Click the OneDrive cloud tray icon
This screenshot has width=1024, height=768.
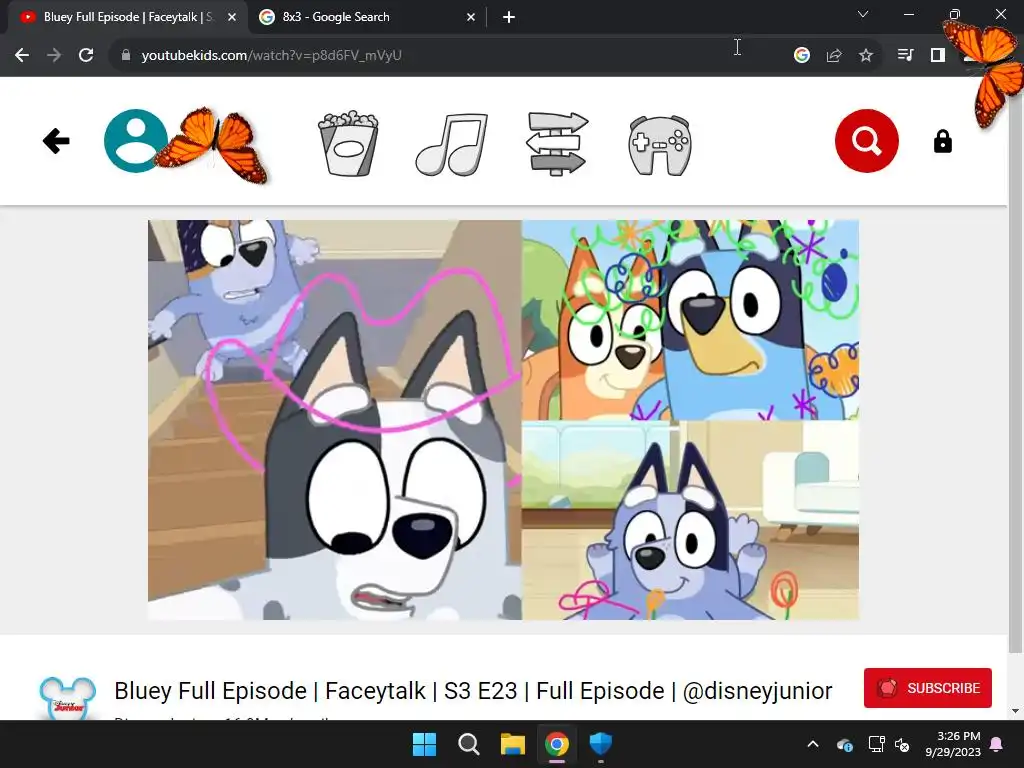[x=844, y=744]
